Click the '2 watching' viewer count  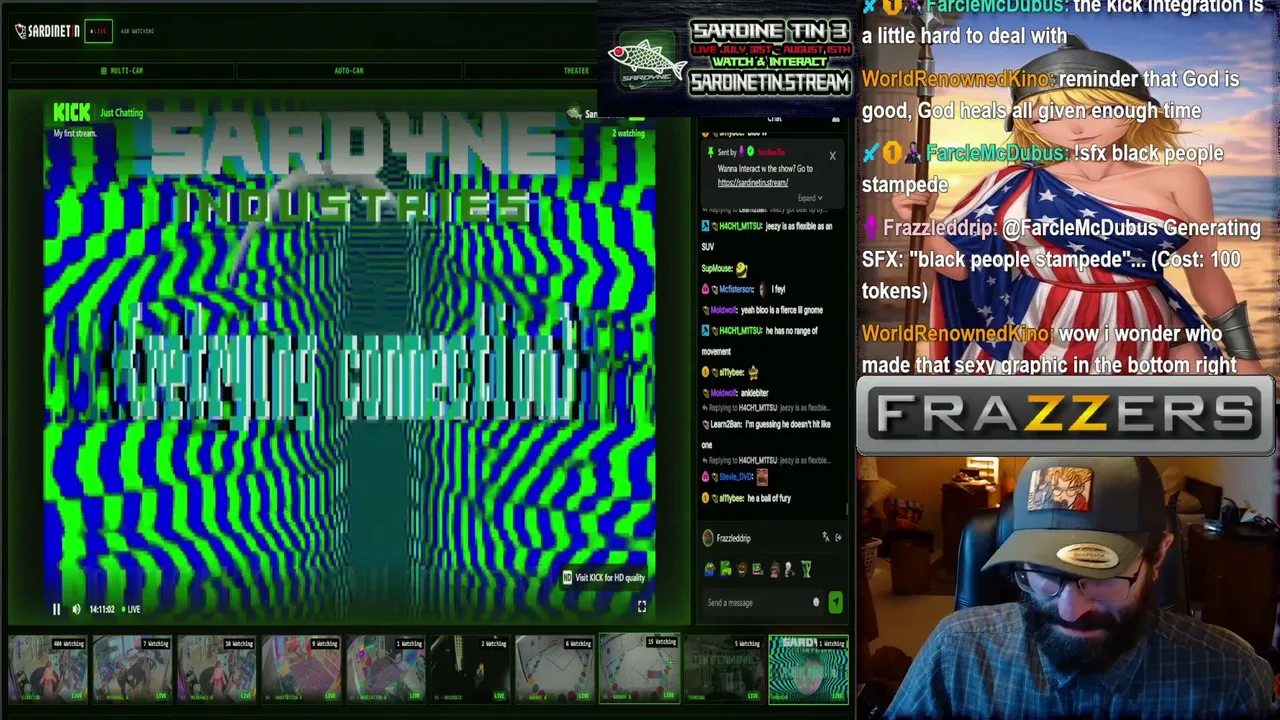point(628,133)
